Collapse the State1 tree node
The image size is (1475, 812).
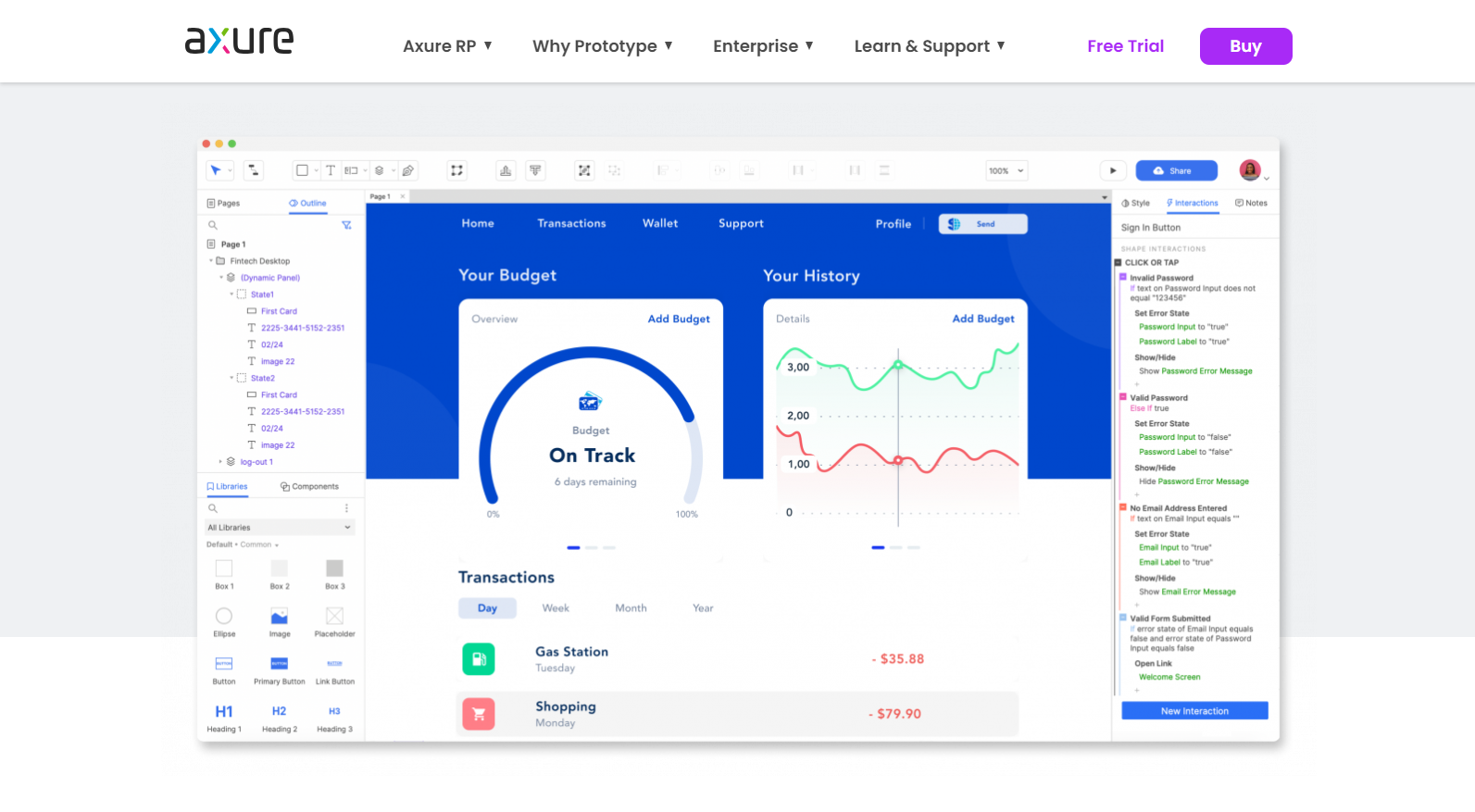(x=231, y=294)
